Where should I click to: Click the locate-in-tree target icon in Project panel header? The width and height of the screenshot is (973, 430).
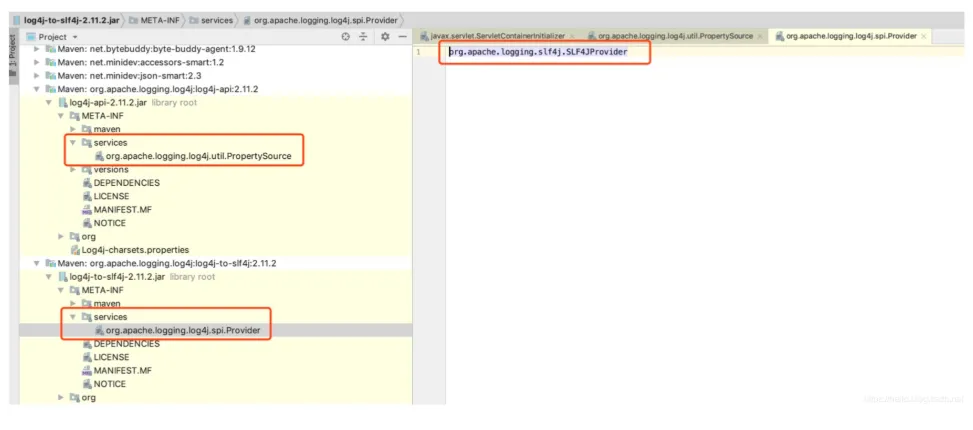[x=346, y=37]
